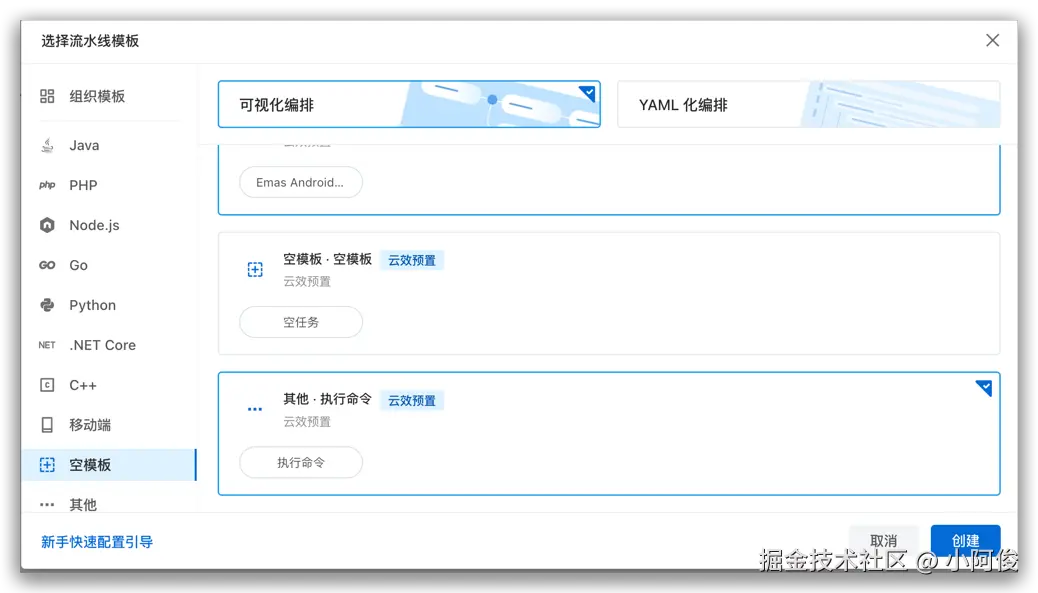Viewport: 1038px width, 593px height.
Task: Click the .NET logo icon
Action: [x=47, y=345]
